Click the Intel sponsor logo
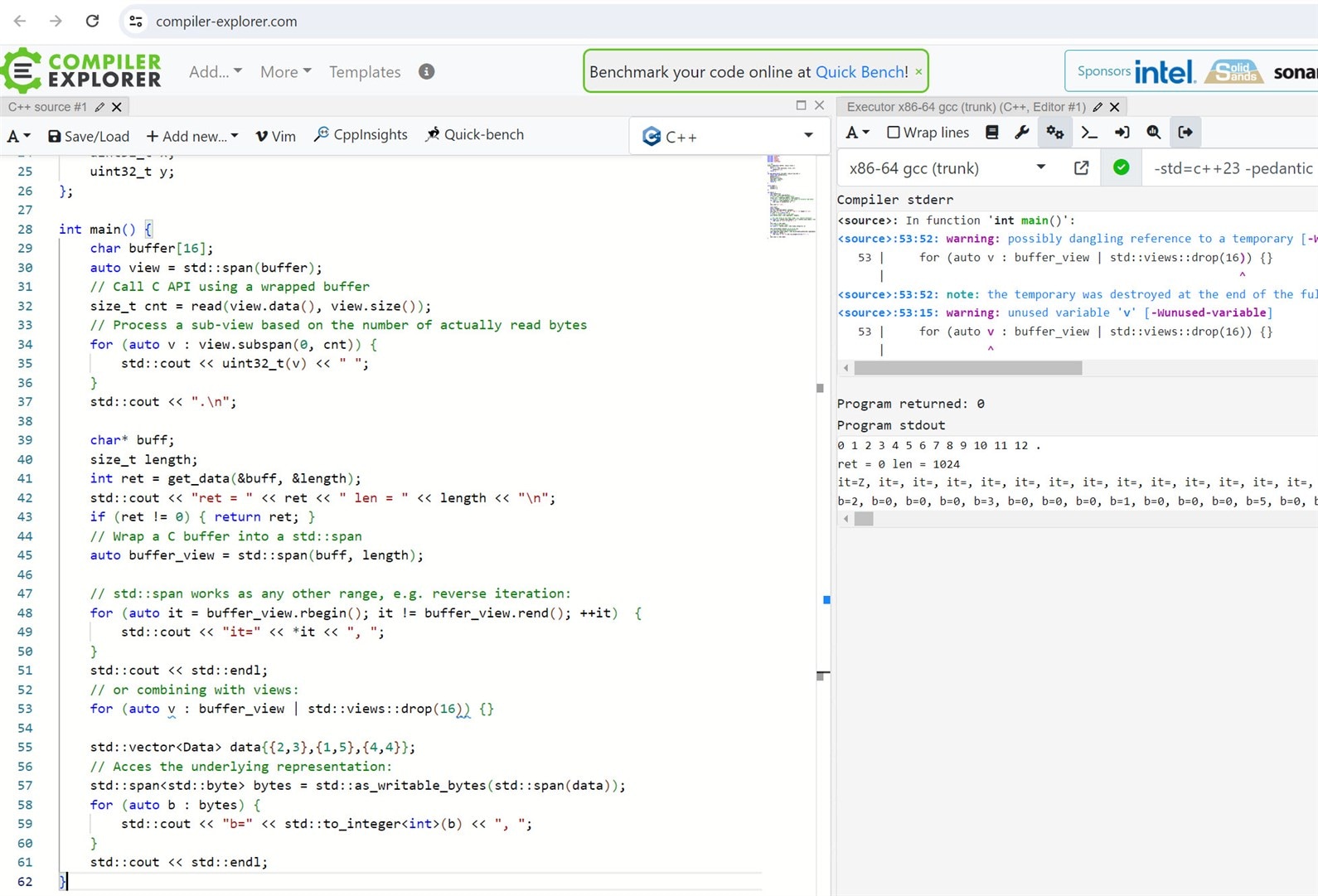The image size is (1318, 896). click(x=1165, y=72)
